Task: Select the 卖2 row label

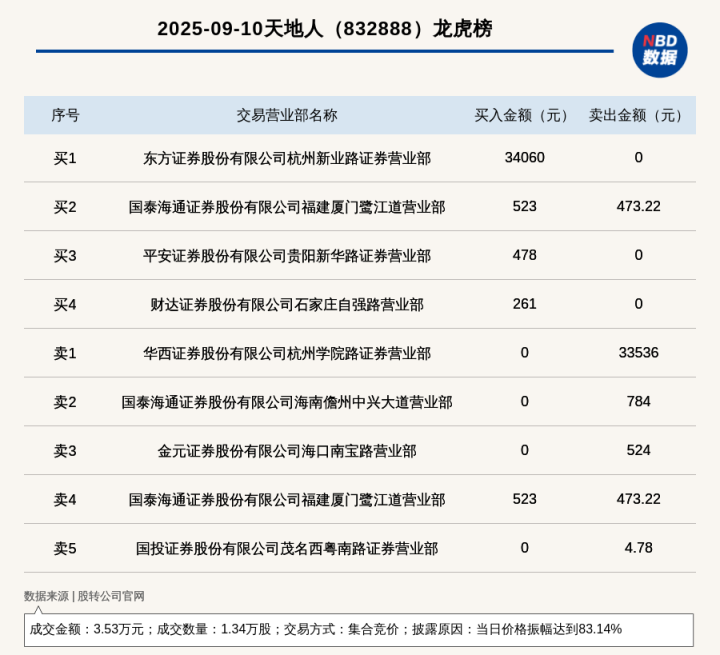Action: 65,402
